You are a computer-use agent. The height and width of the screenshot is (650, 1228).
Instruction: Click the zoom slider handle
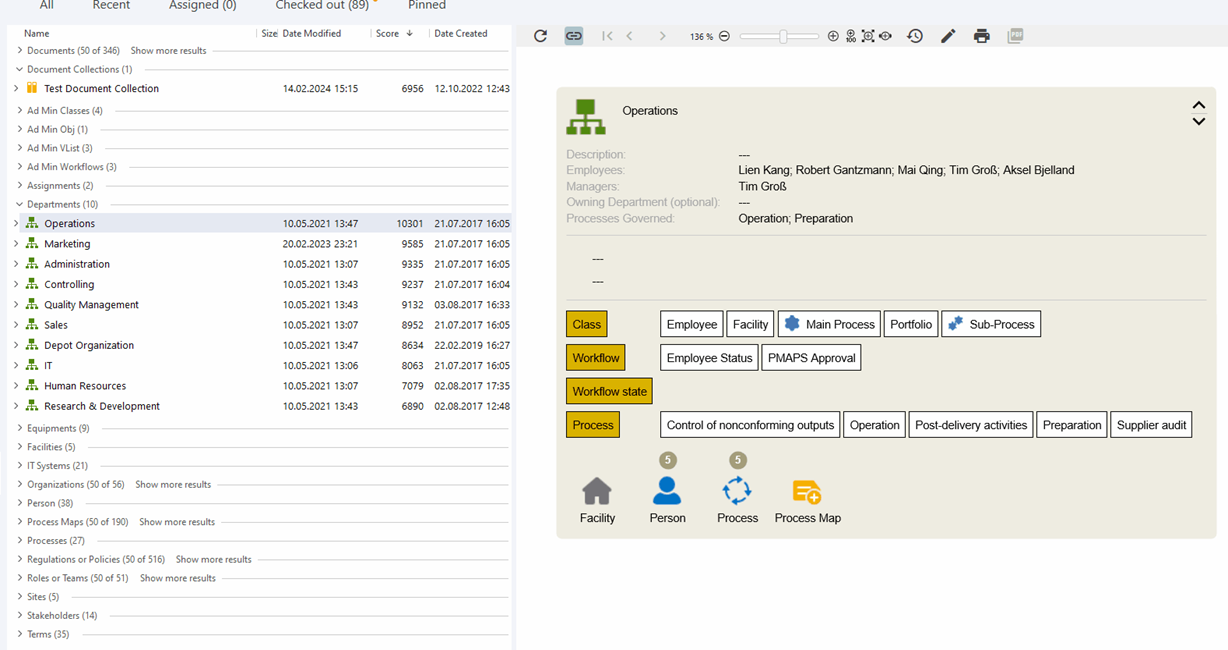783,36
